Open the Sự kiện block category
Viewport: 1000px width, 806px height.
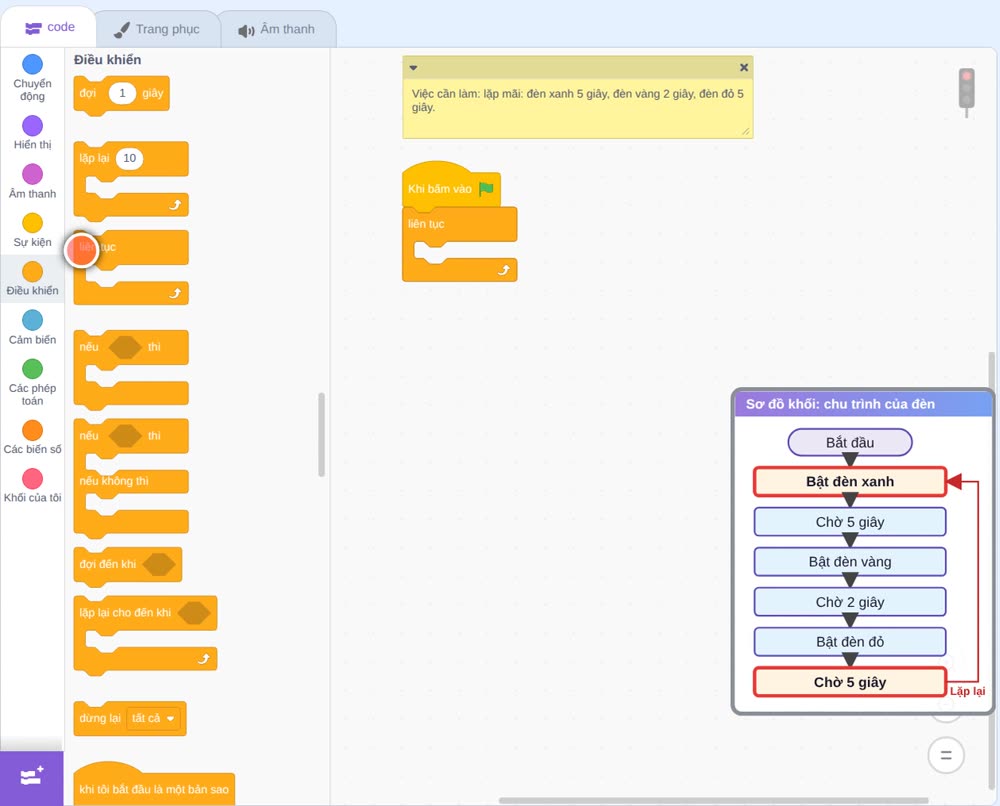[33, 230]
